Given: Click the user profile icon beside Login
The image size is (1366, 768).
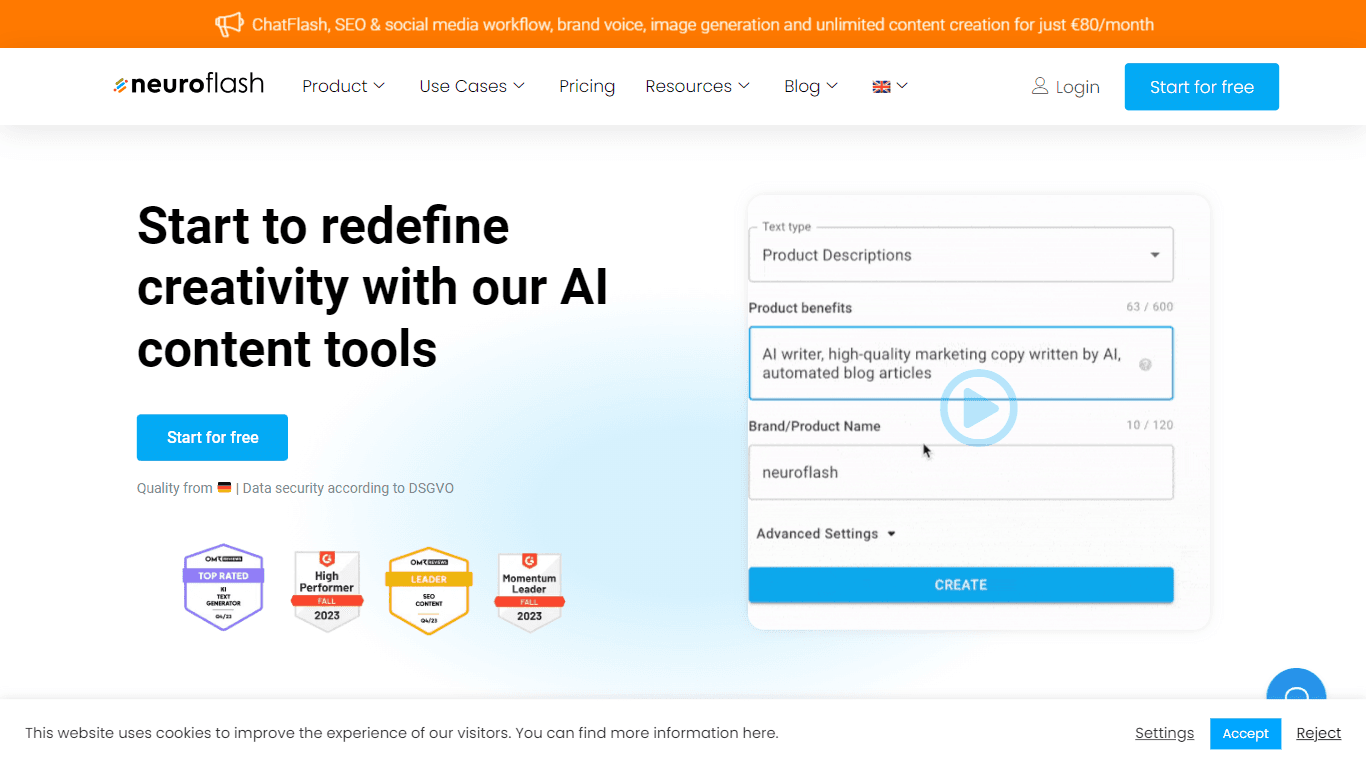Looking at the screenshot, I should tap(1040, 86).
